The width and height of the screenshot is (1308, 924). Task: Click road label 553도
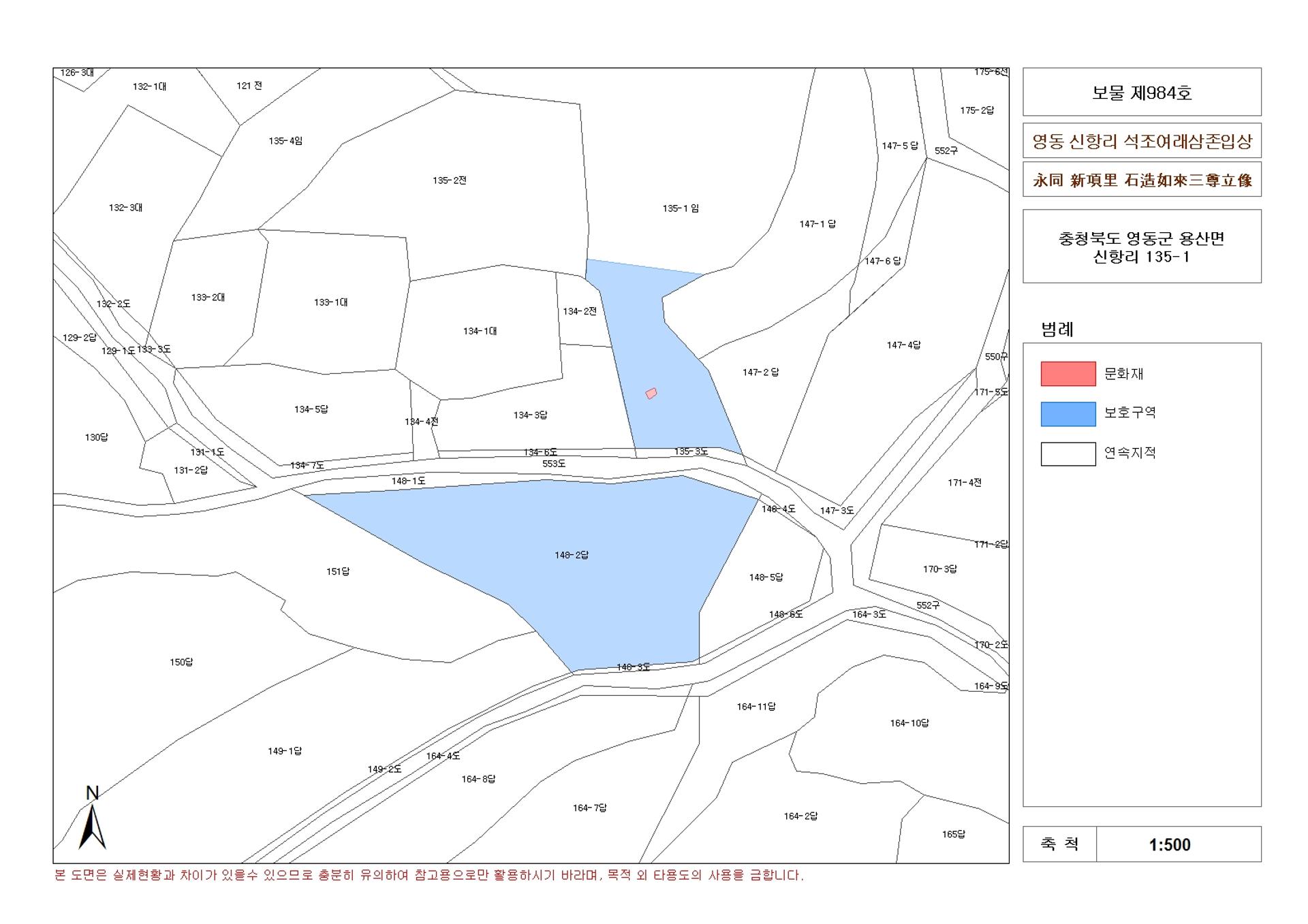click(x=554, y=464)
